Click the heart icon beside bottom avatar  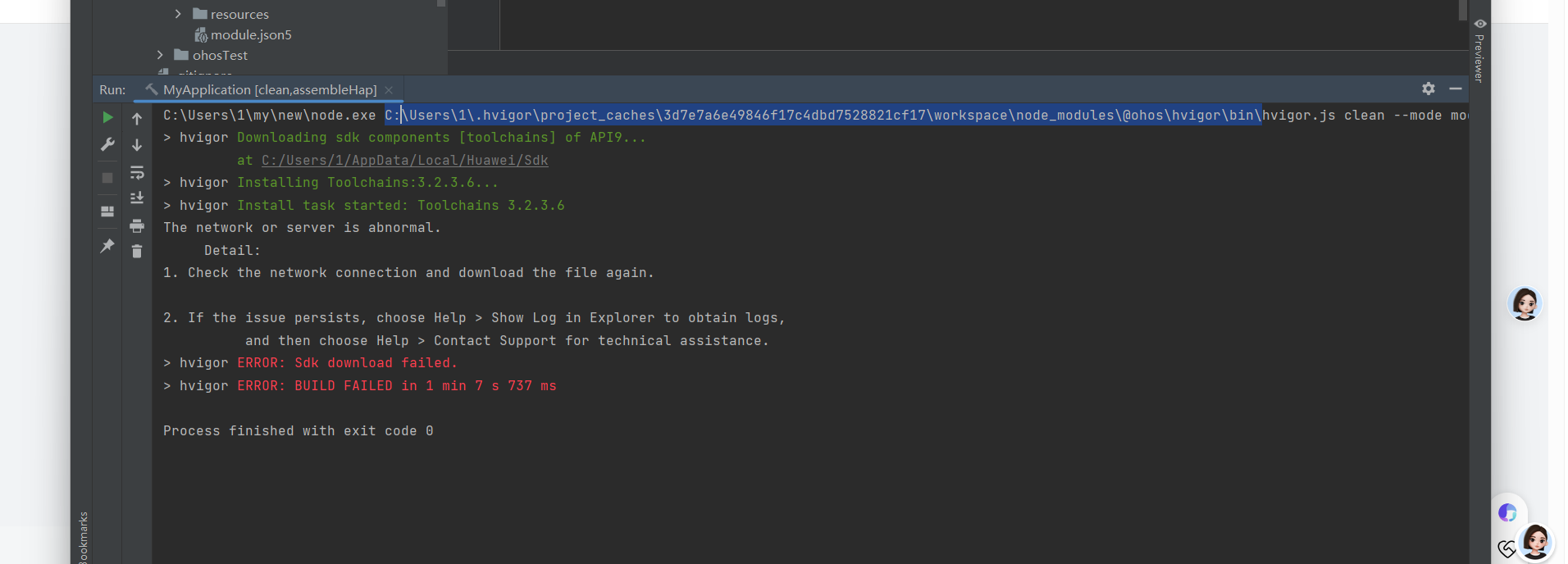(1506, 548)
